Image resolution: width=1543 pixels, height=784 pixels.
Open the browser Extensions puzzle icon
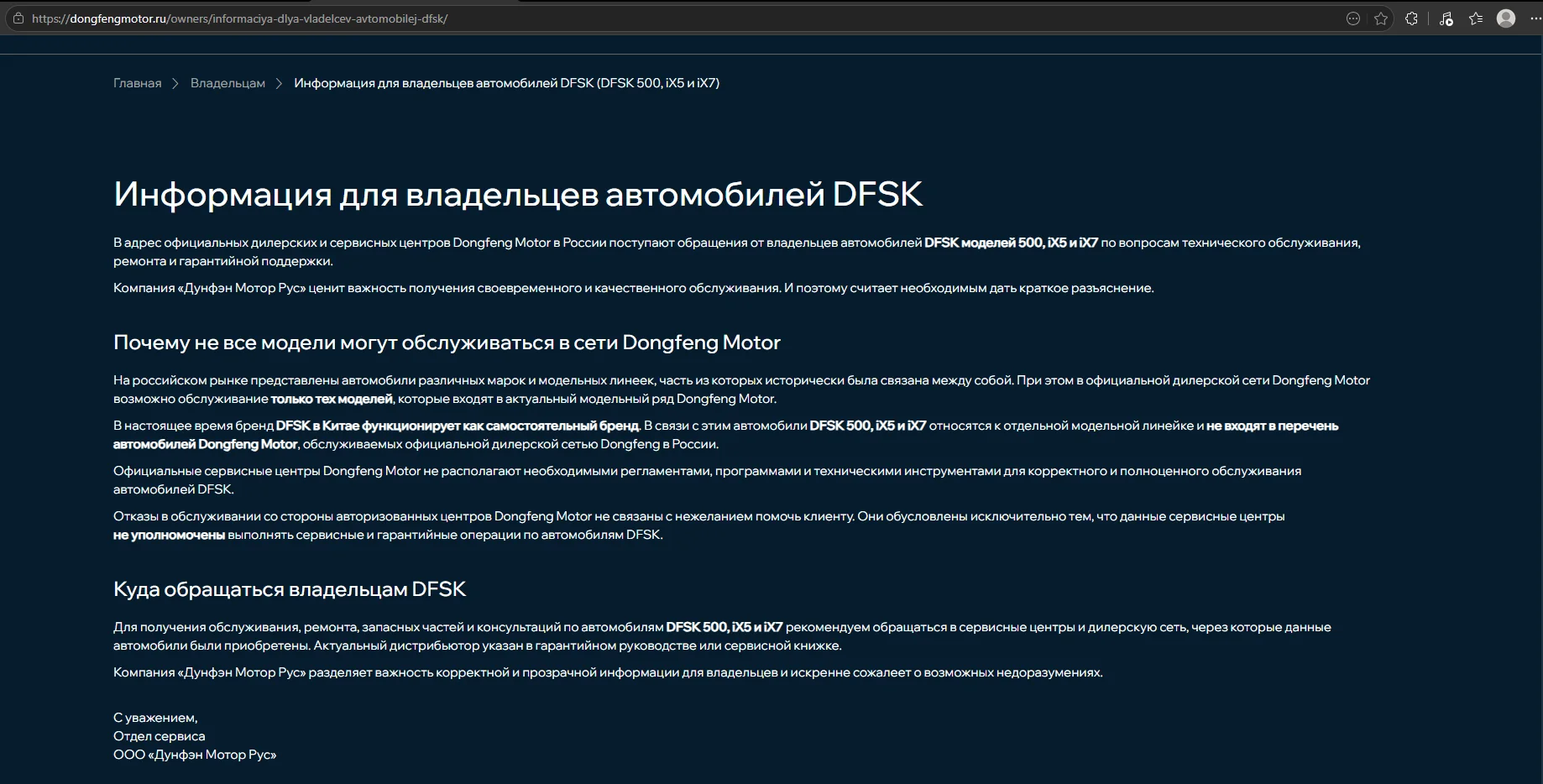1411,18
